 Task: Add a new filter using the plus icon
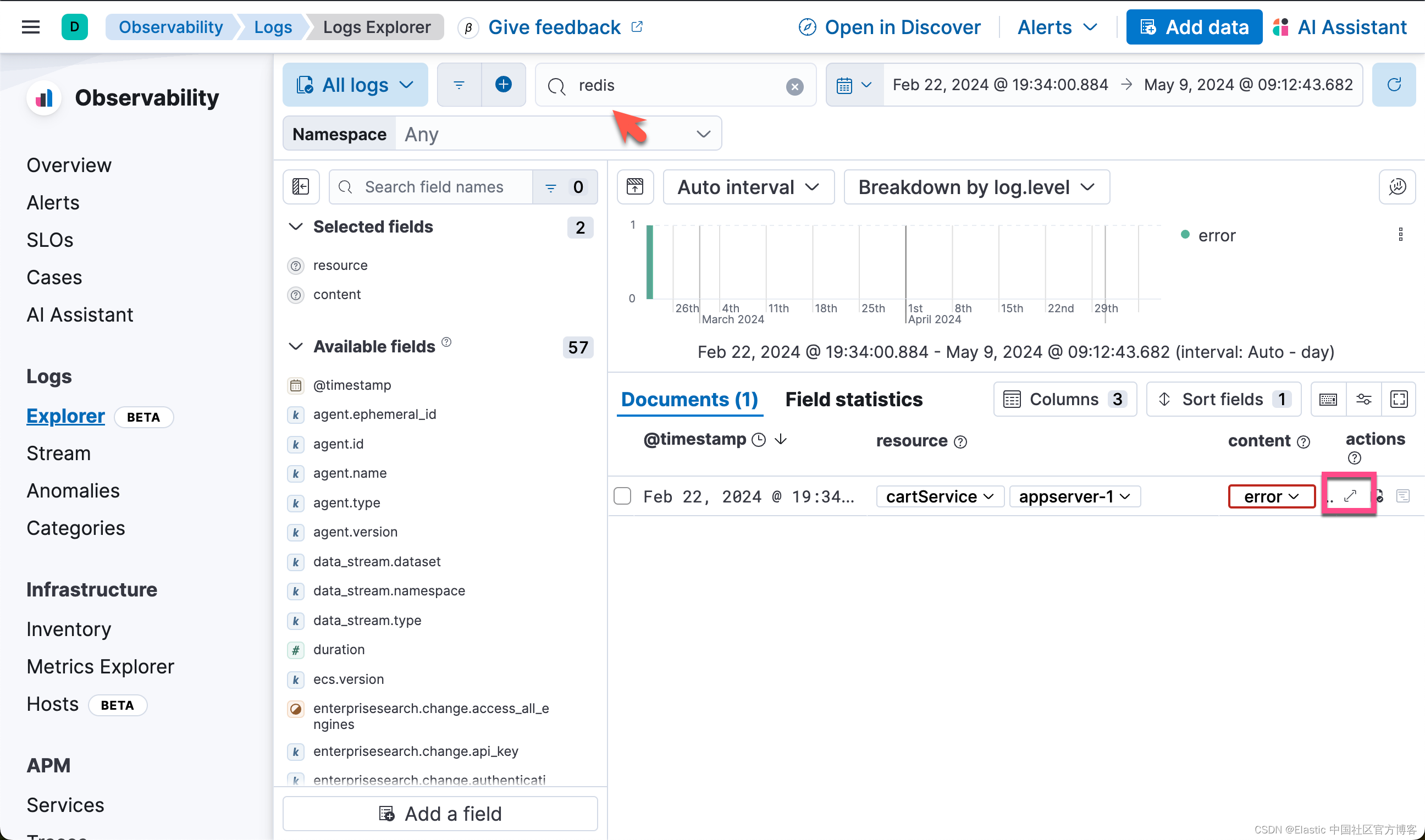tap(503, 84)
